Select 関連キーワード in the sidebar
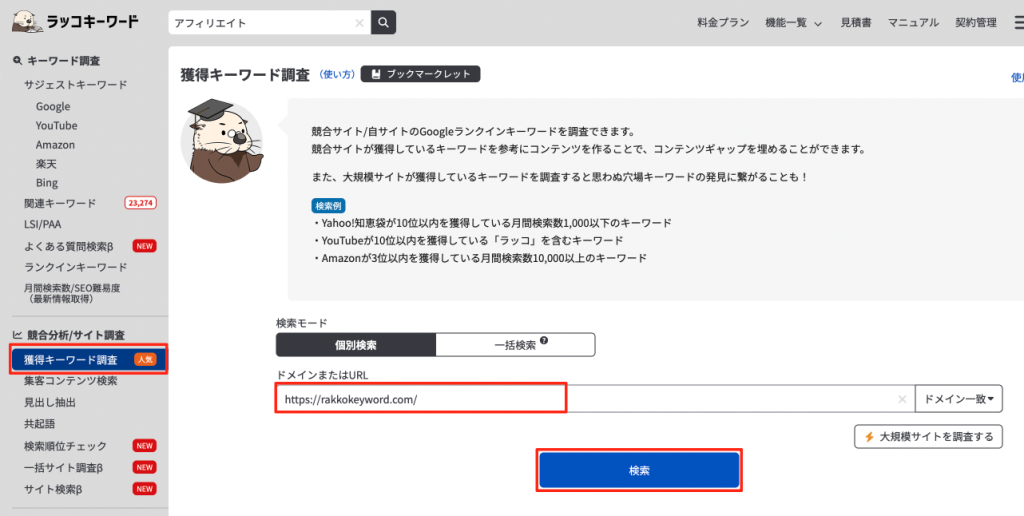Image resolution: width=1024 pixels, height=516 pixels. pos(60,203)
